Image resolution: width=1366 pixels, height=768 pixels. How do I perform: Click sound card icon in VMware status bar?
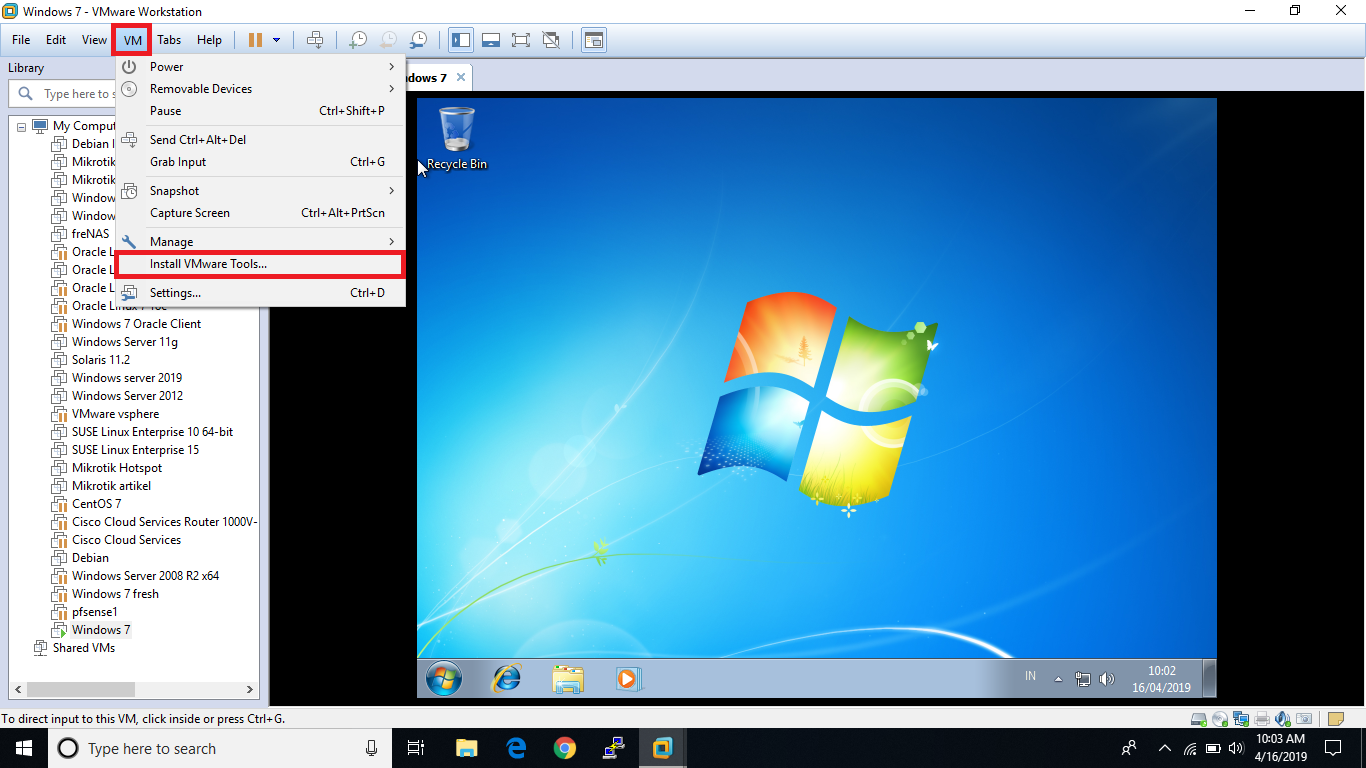1283,718
